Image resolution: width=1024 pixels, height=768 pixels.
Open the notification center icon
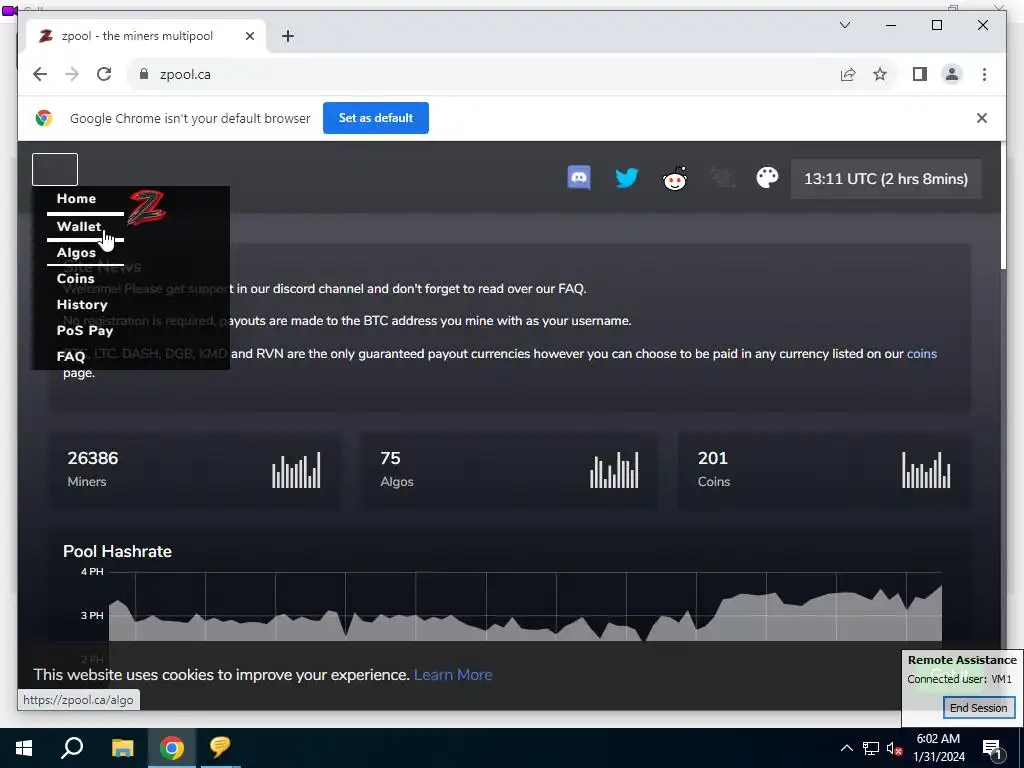991,748
